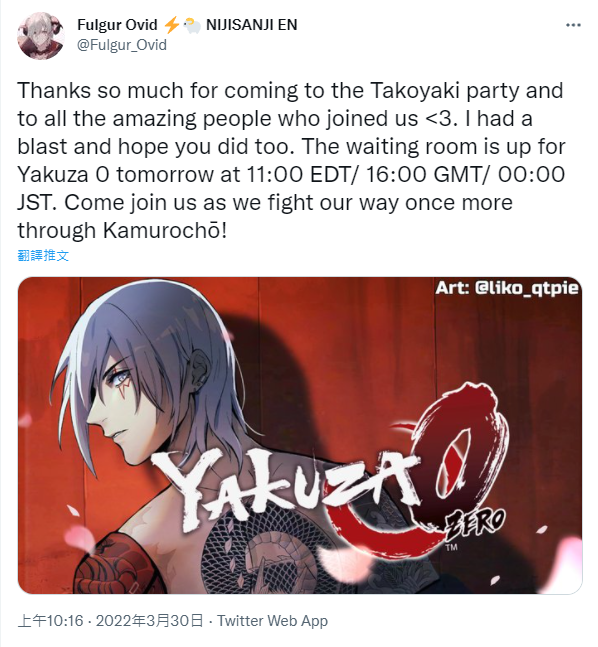
Task: Click the sheep emoji in the display name
Action: [191, 25]
